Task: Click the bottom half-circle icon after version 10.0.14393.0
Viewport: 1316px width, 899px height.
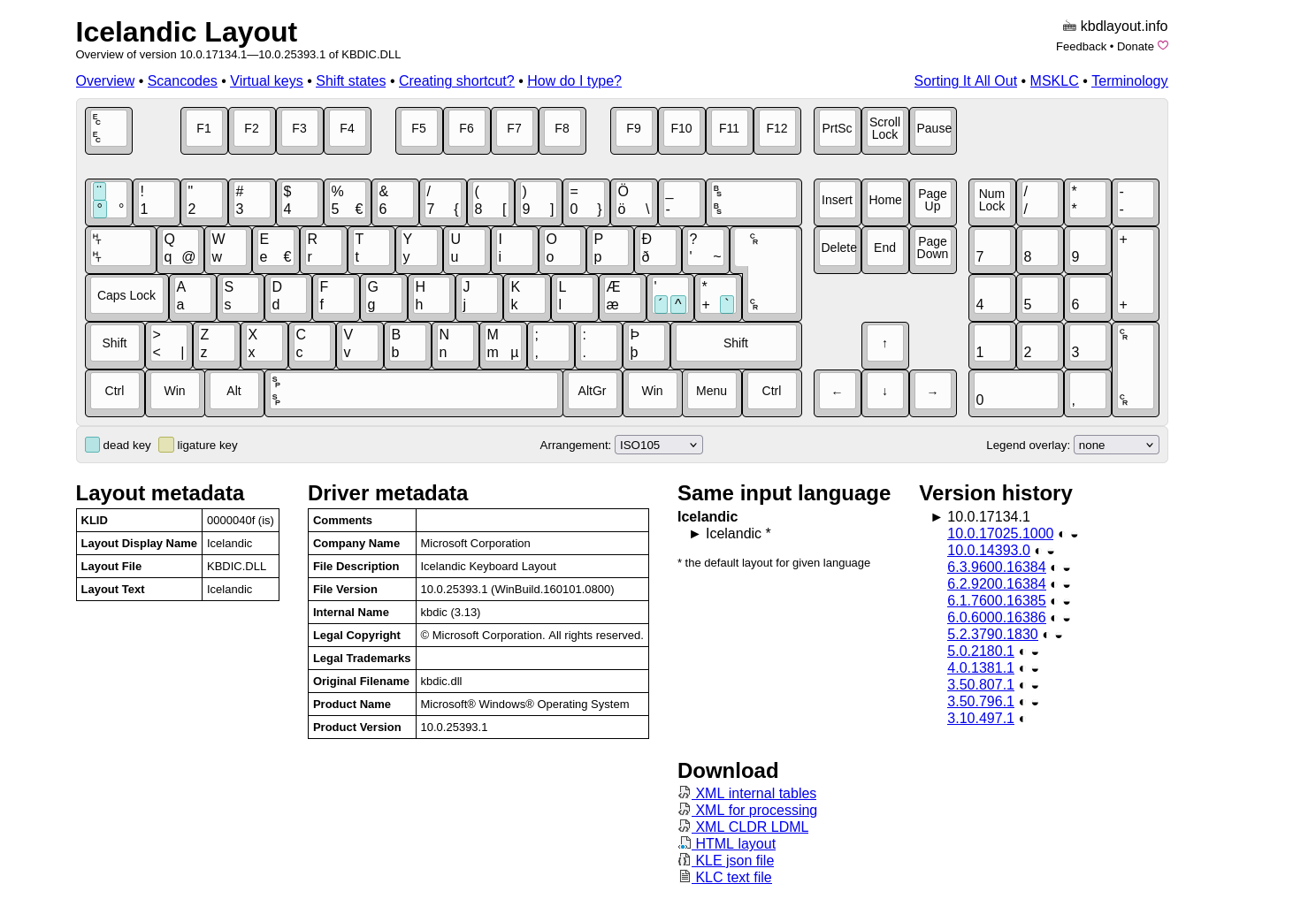Action: pyautogui.click(x=1051, y=552)
